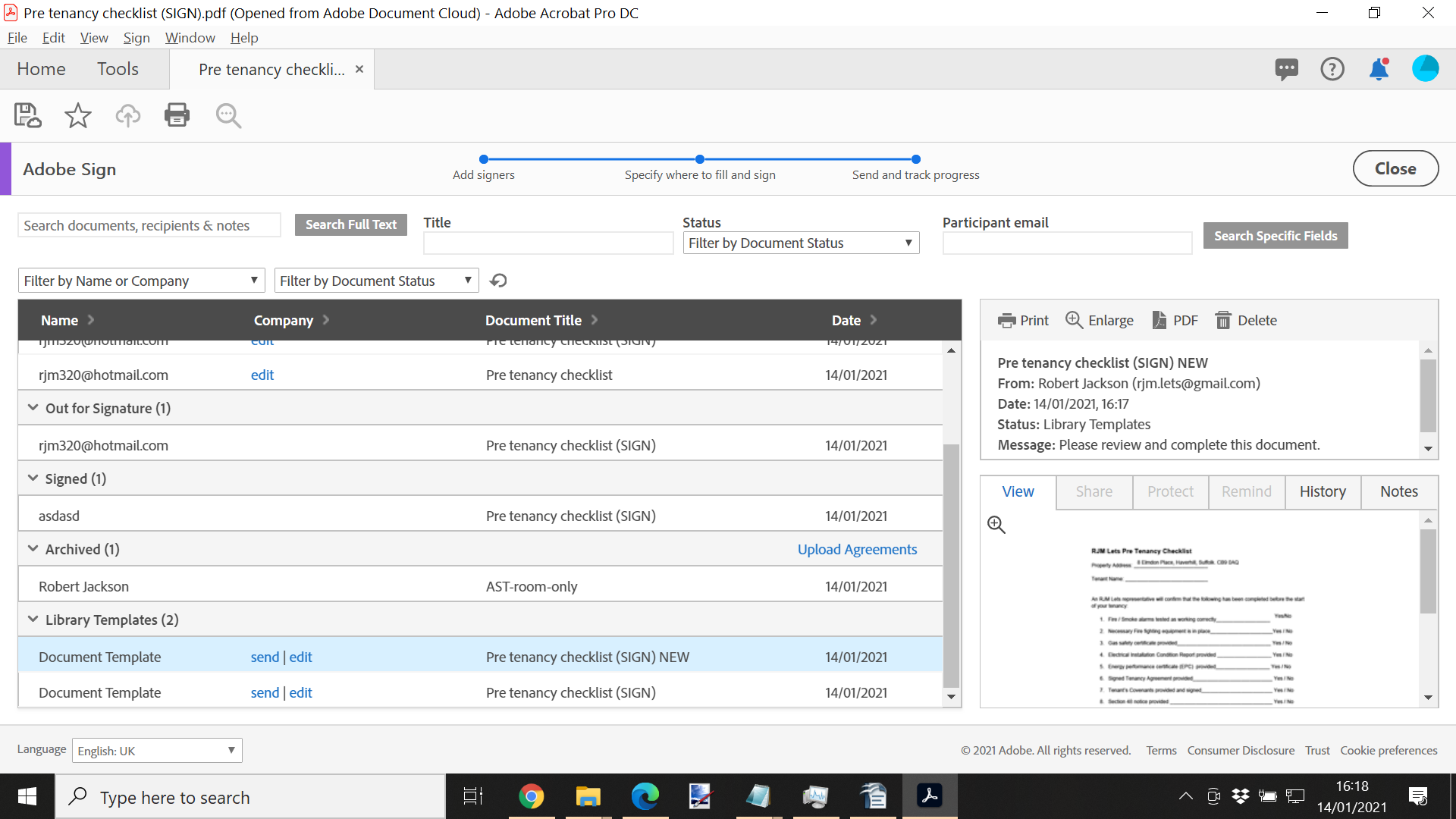
Task: Open the help question mark icon
Action: tap(1332, 69)
